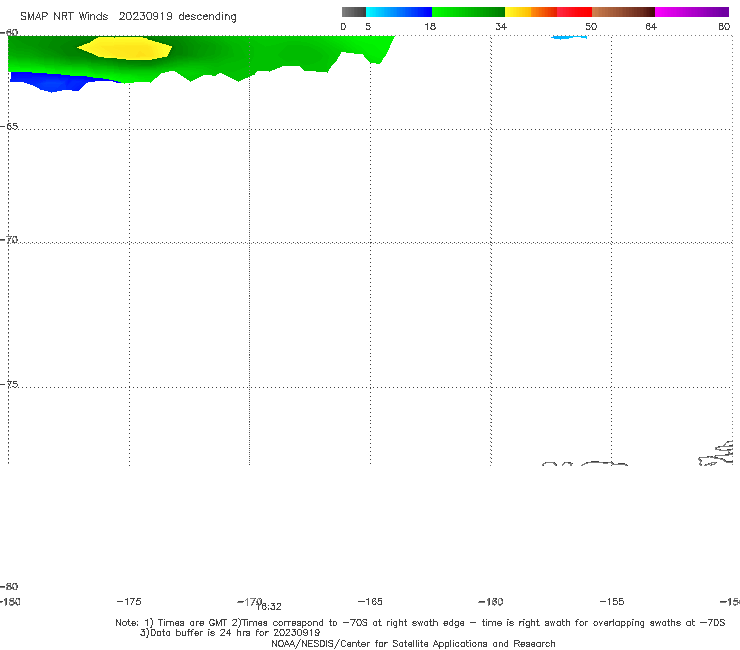This screenshot has height=650, width=740.
Task: Click the color bar label '50'
Action: 591,26
